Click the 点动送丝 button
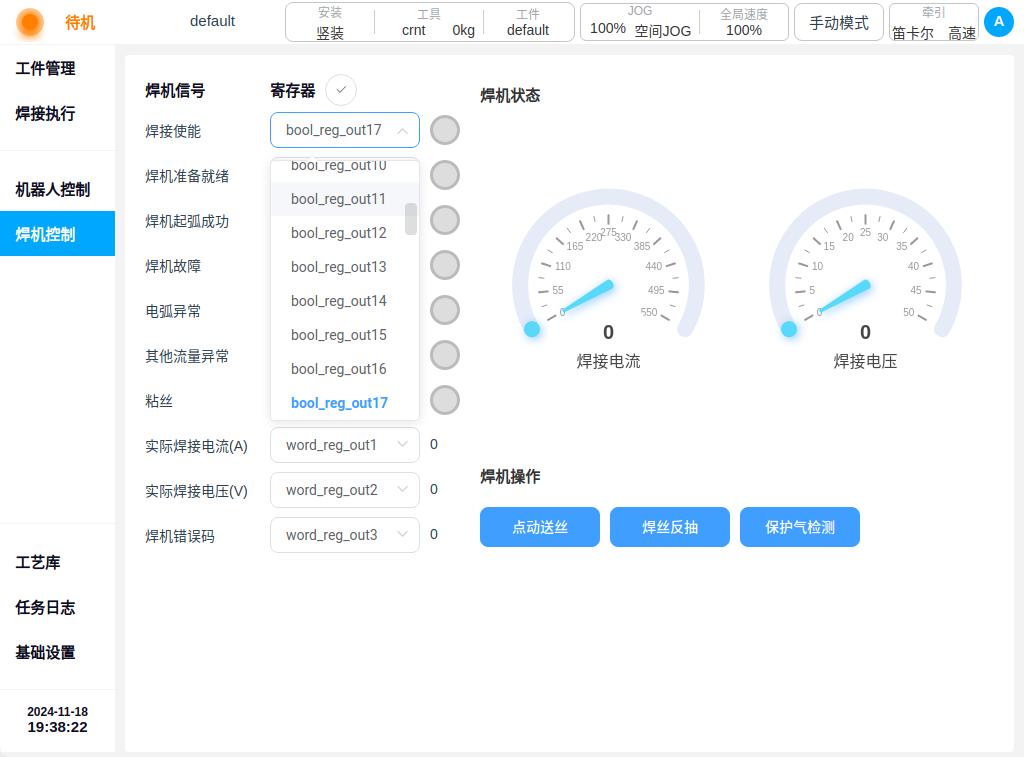Viewport: 1024px width, 757px height. (x=539, y=527)
